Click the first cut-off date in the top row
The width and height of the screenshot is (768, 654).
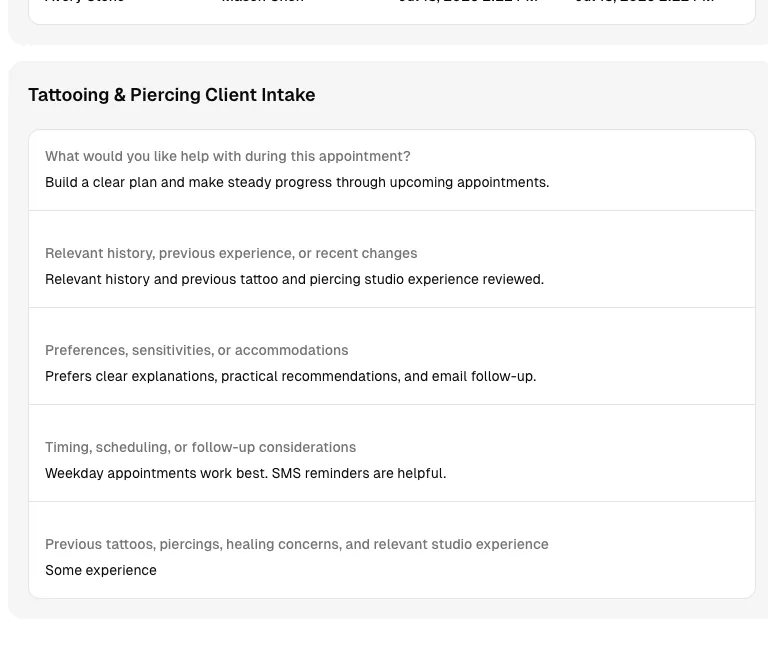pyautogui.click(x=468, y=1)
